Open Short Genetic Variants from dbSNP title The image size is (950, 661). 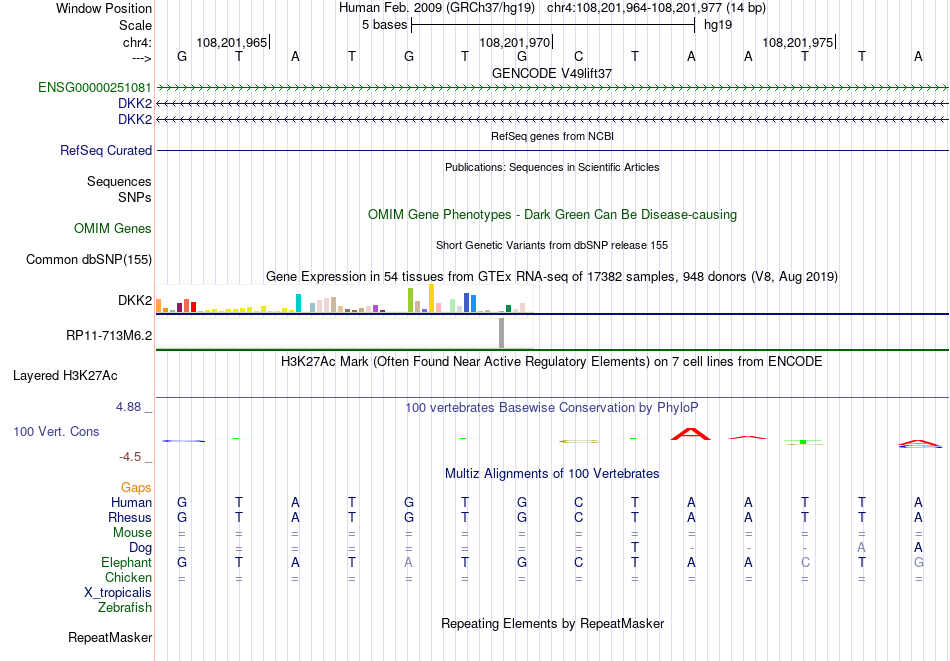[x=552, y=245]
